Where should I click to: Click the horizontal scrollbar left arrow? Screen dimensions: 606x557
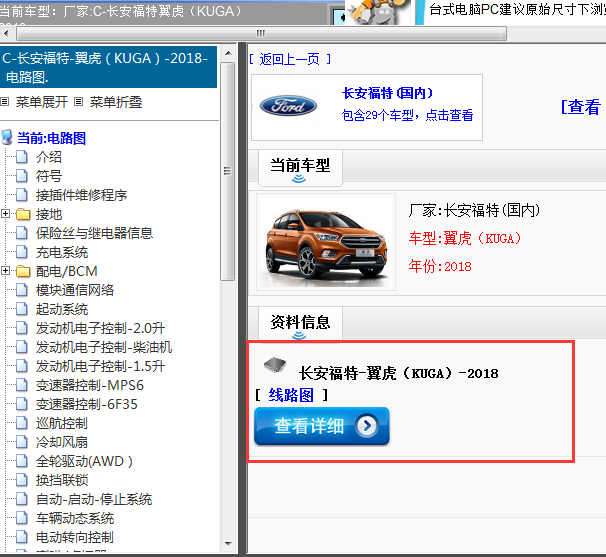pos(6,33)
